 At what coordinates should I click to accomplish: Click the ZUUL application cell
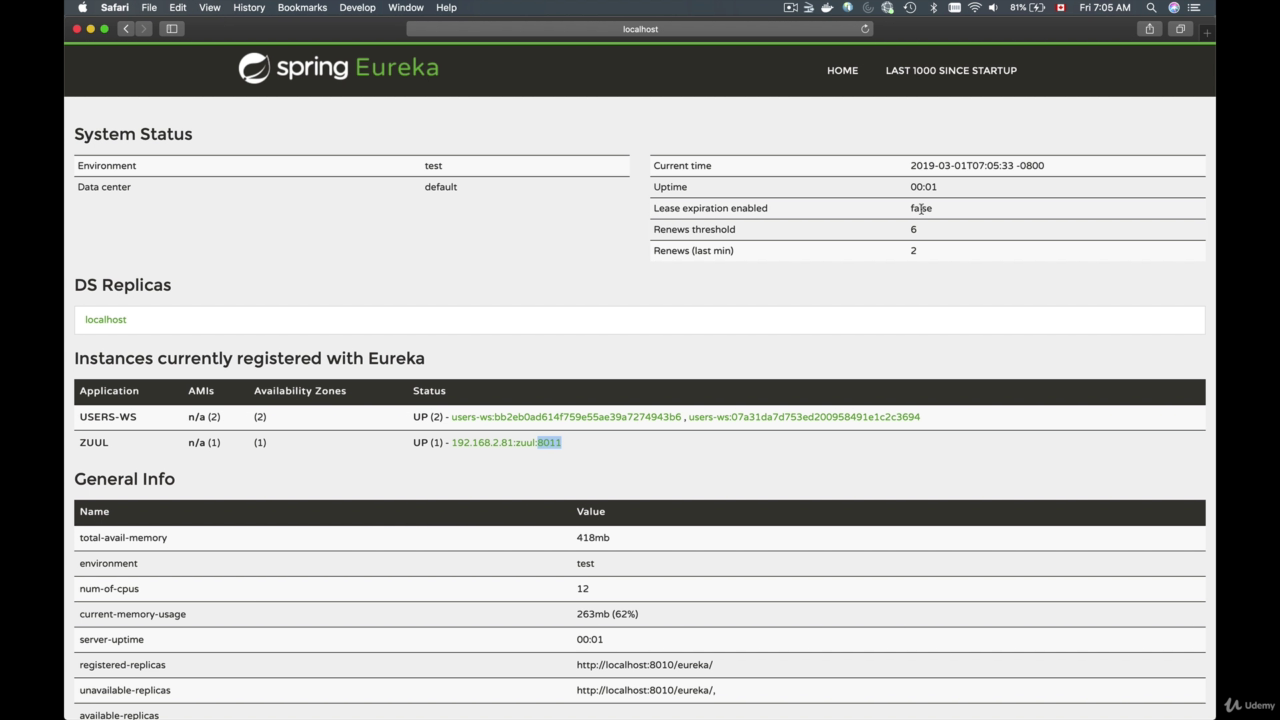click(94, 442)
